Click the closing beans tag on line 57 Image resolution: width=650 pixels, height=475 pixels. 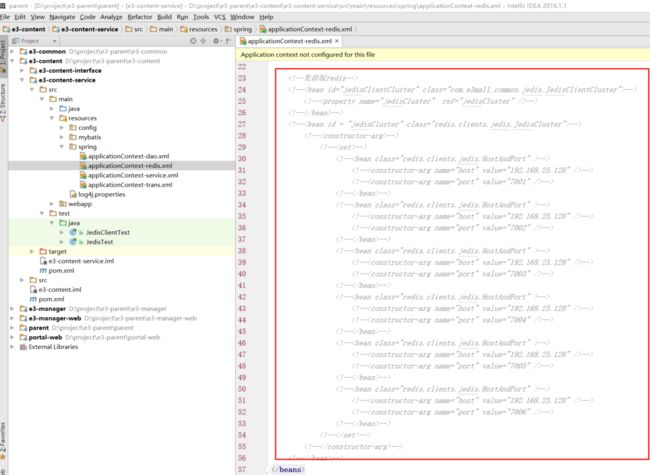[288, 470]
